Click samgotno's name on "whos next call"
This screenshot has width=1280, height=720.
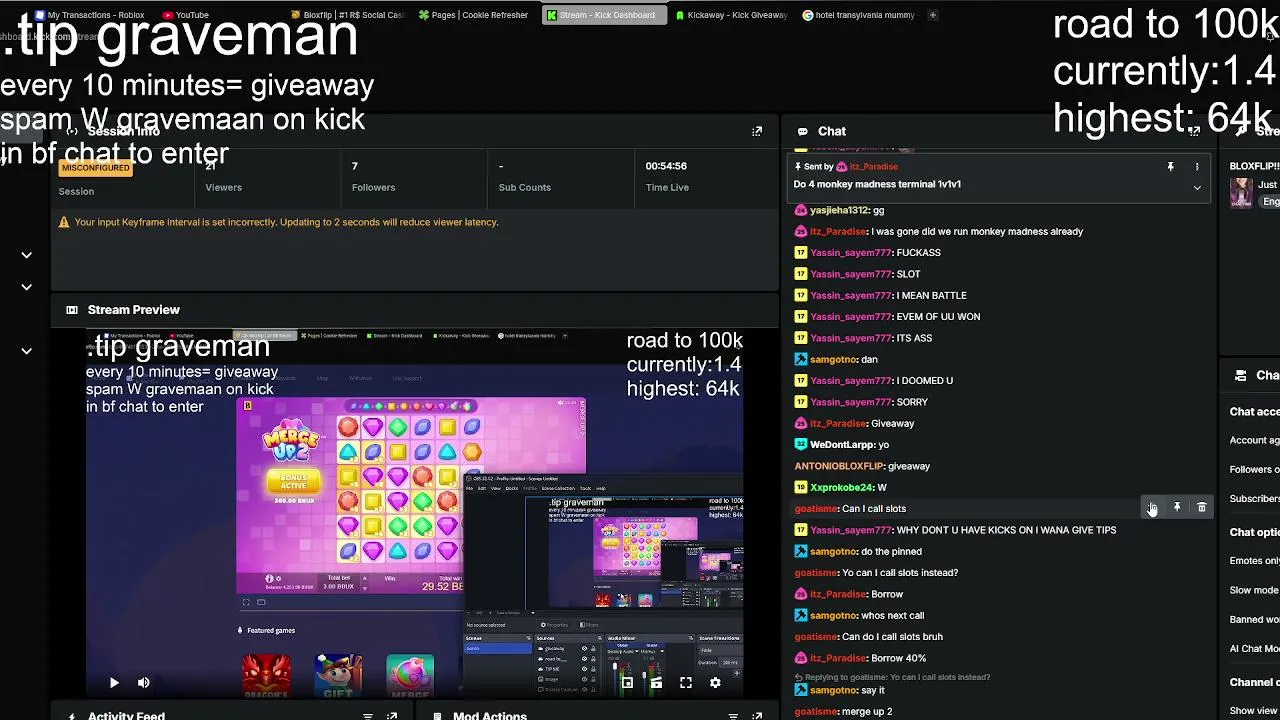point(834,616)
